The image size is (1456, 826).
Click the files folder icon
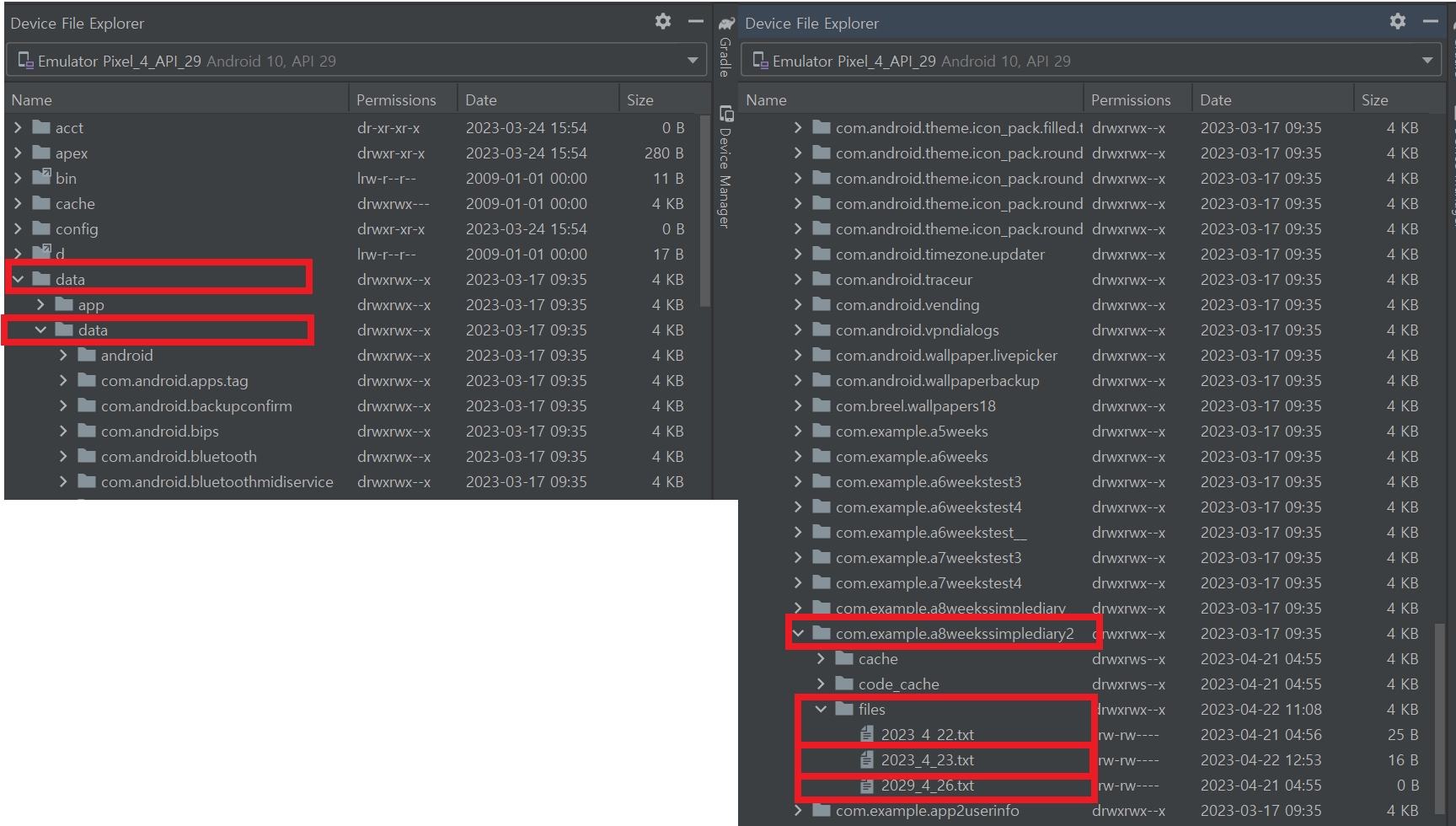click(x=844, y=709)
